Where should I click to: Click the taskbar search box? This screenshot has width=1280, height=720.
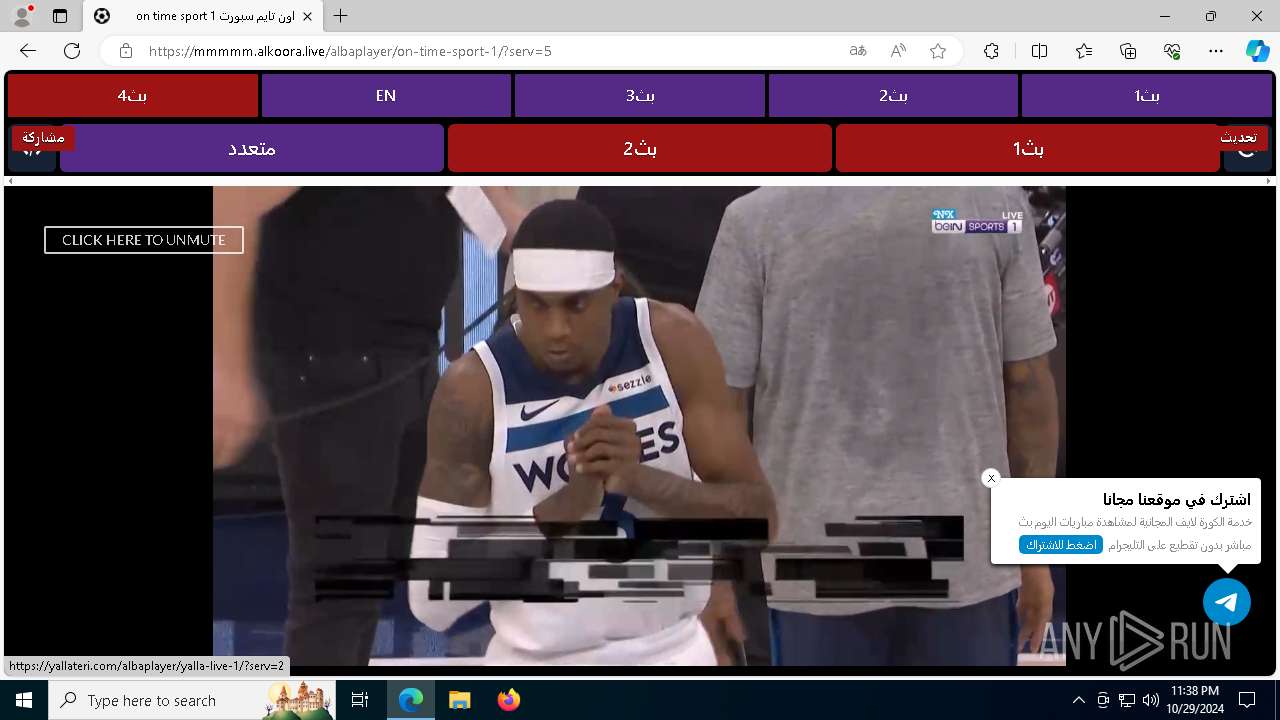[192, 700]
